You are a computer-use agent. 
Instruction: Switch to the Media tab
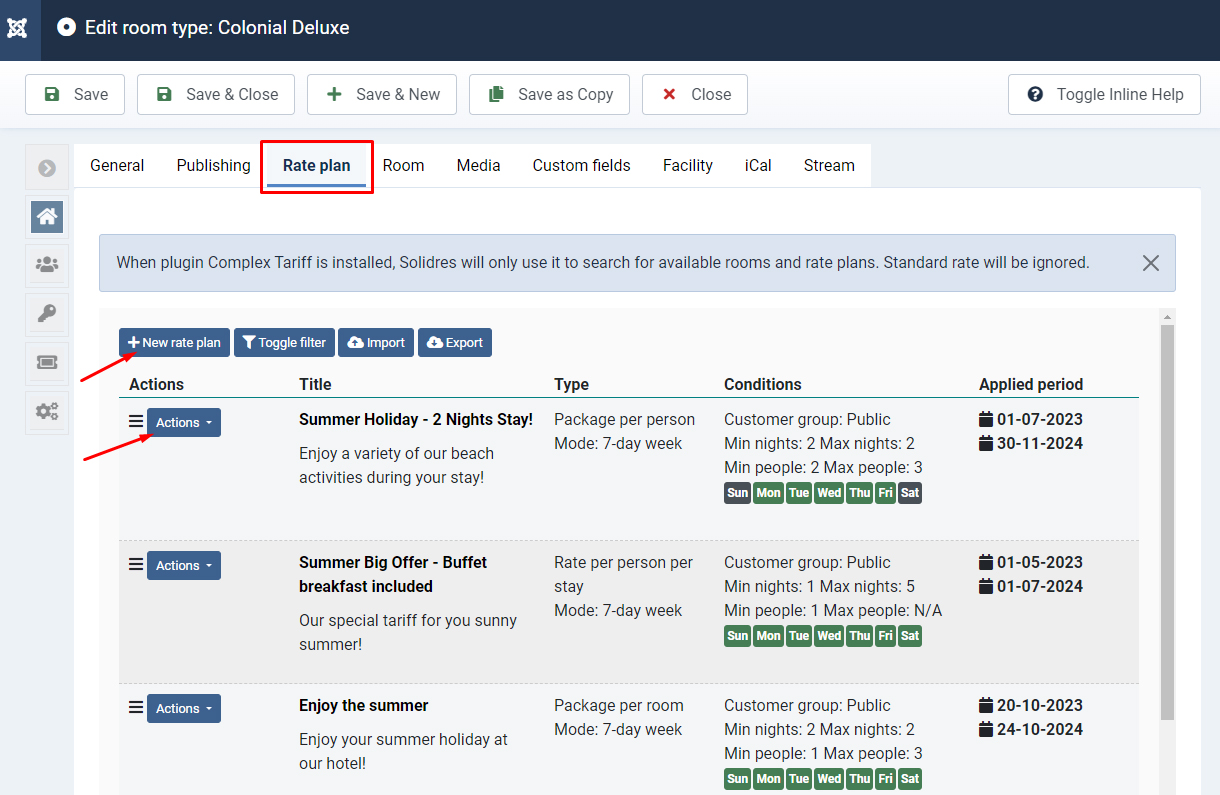pos(478,166)
